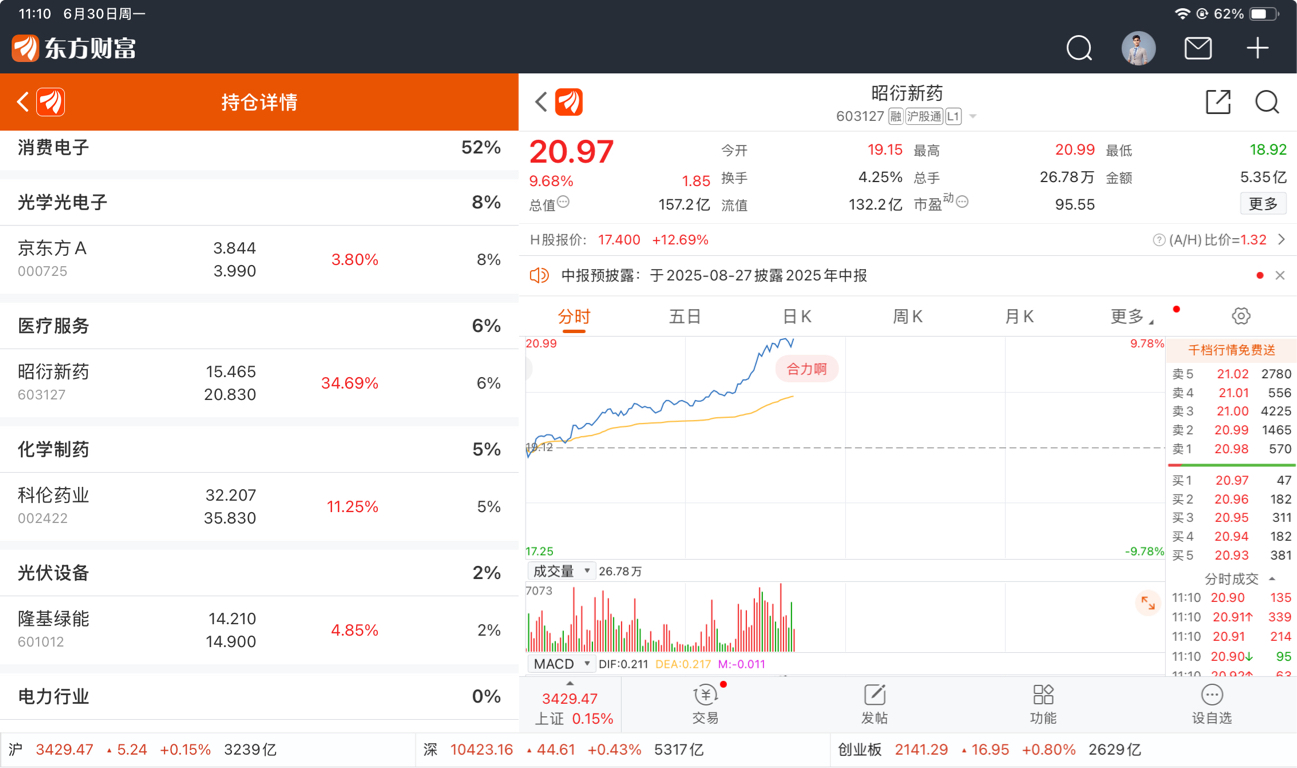
Task: Switch to 周K chart tab
Action: (x=907, y=316)
